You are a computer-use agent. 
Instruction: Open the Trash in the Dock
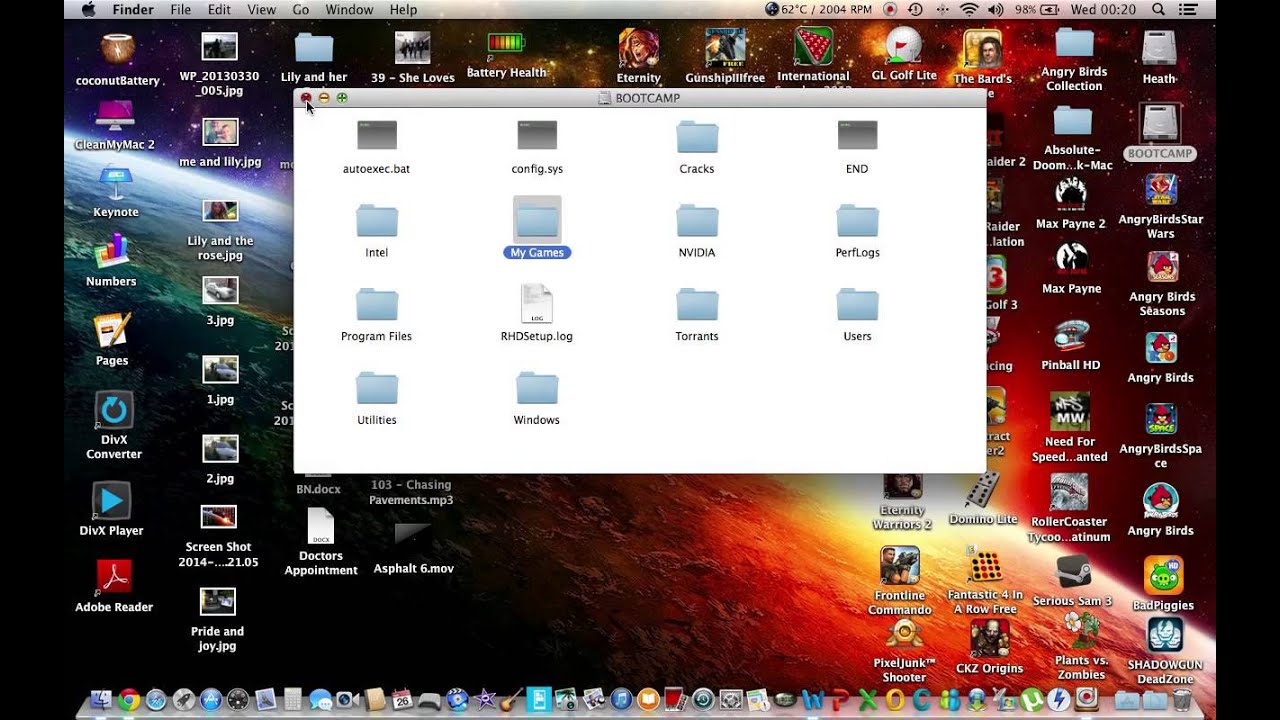[x=1181, y=700]
